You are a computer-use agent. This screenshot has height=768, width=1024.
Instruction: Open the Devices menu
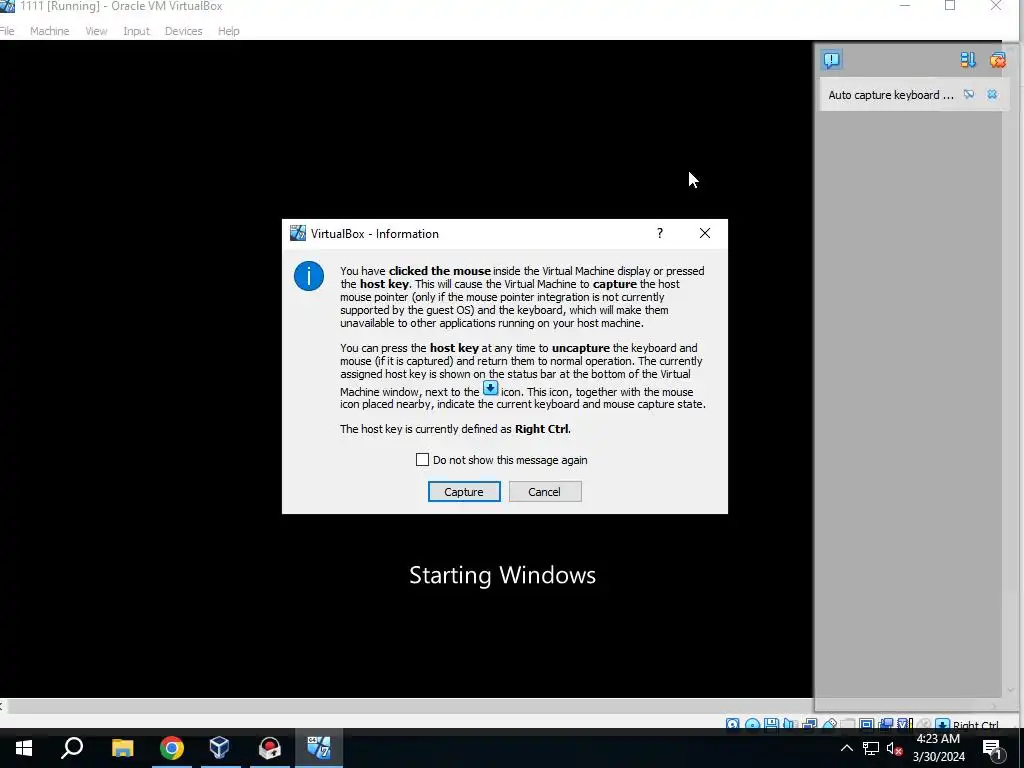point(184,31)
